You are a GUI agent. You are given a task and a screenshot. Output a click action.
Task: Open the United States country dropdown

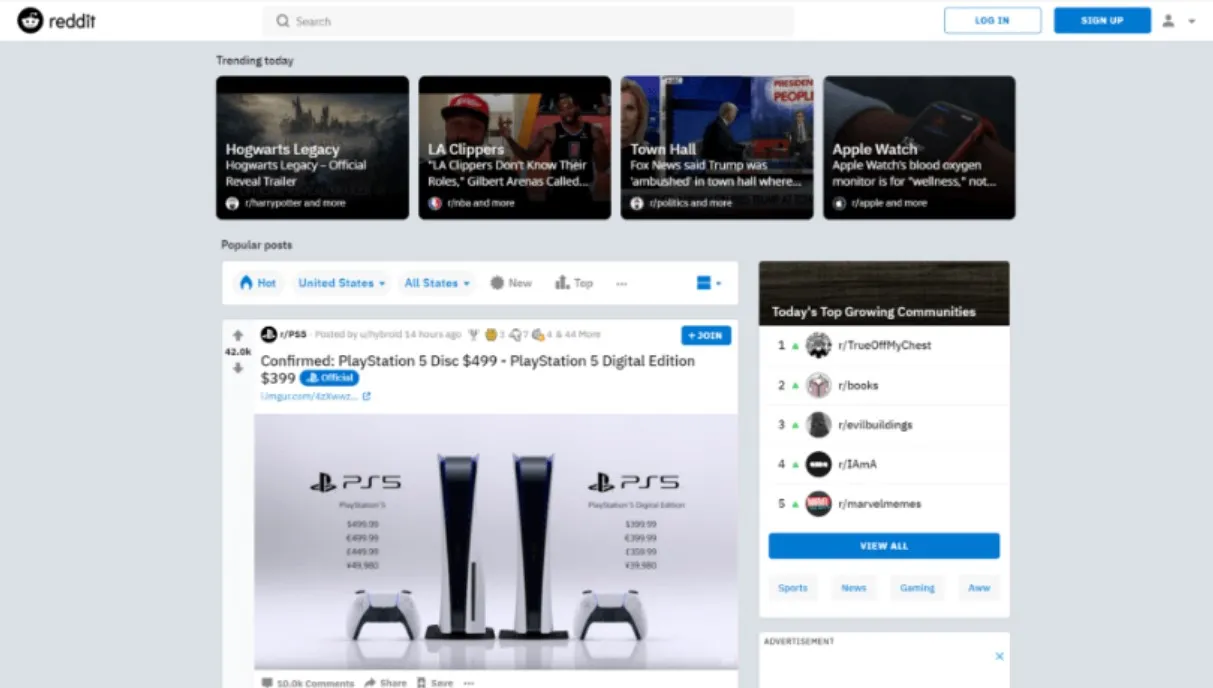click(341, 283)
